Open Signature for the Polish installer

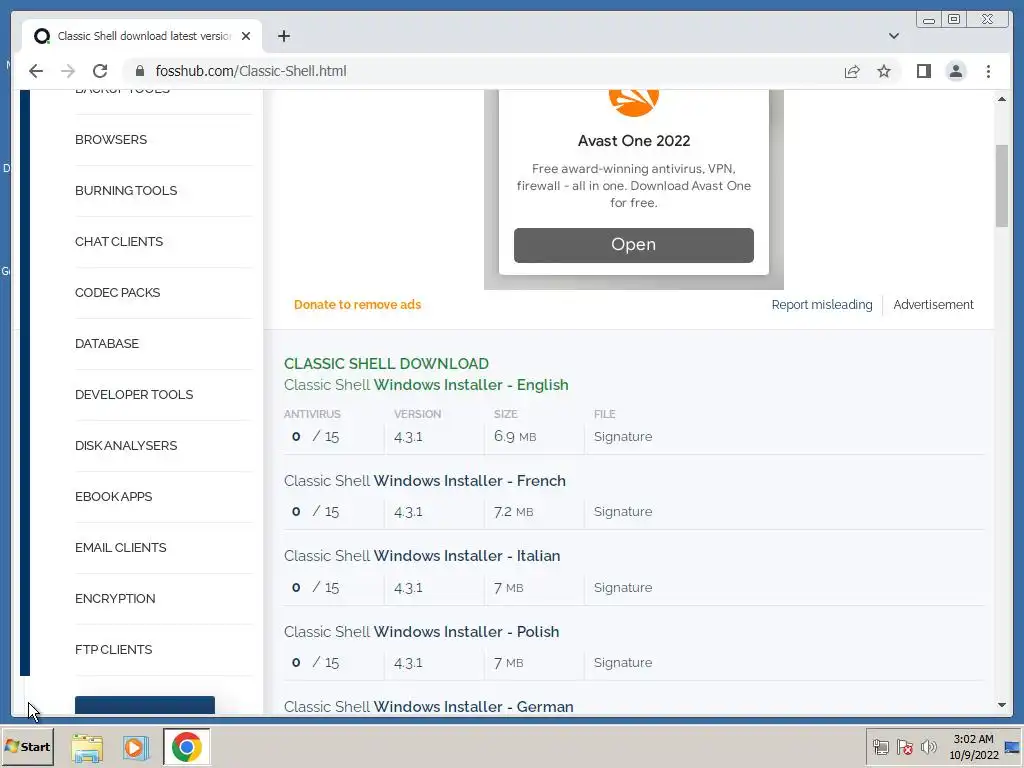(622, 662)
